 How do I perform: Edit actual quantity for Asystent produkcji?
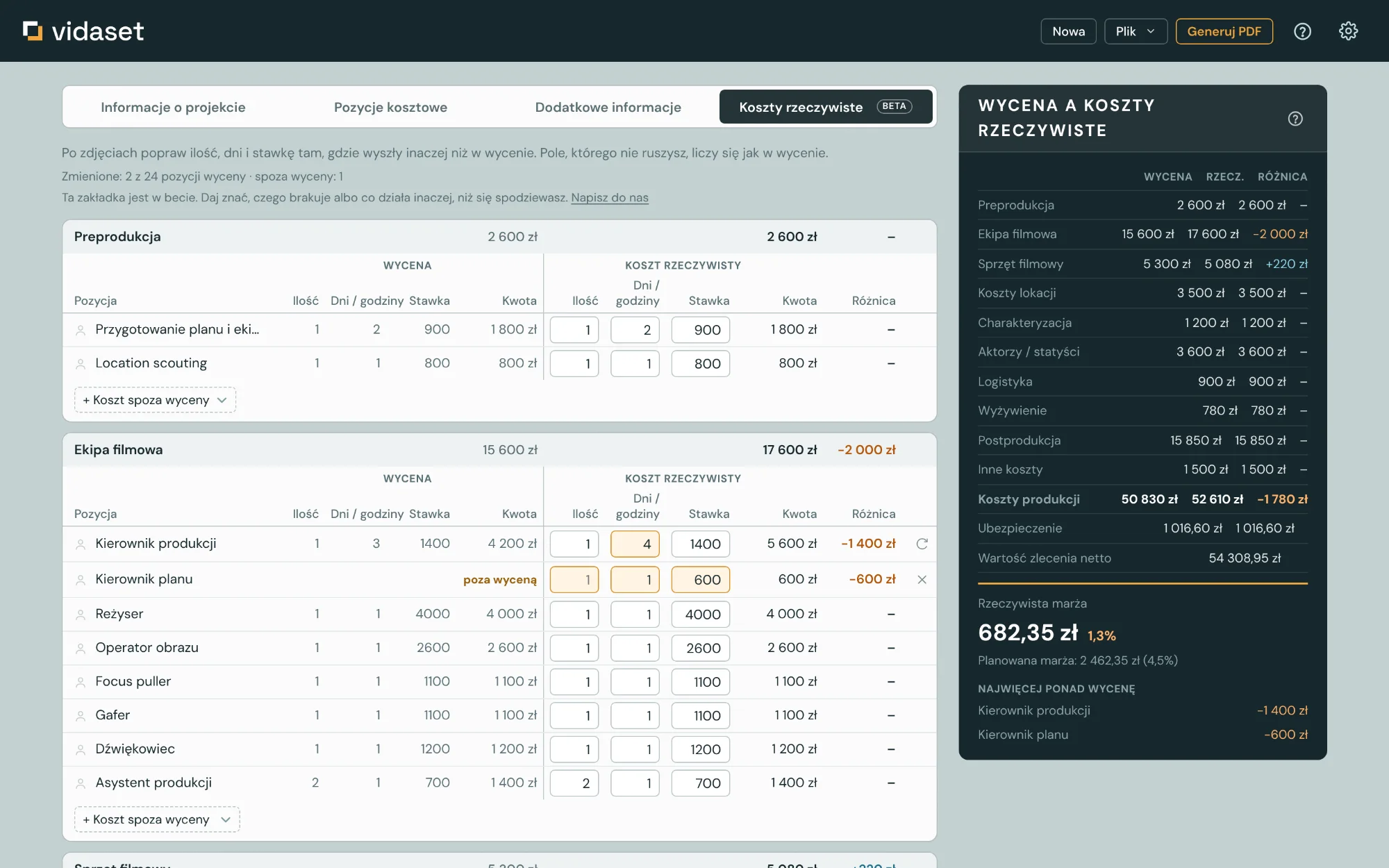pos(574,783)
